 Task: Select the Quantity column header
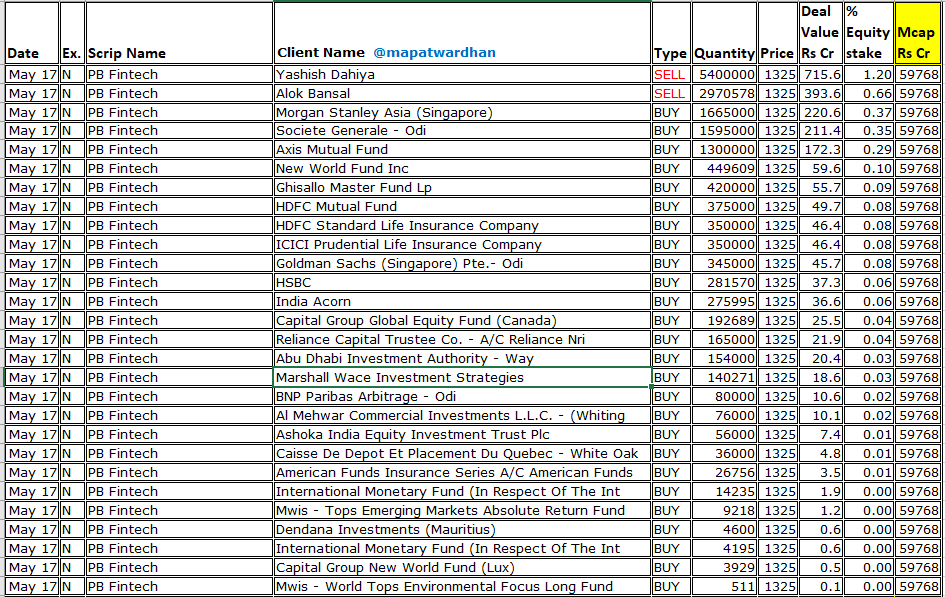[x=724, y=33]
